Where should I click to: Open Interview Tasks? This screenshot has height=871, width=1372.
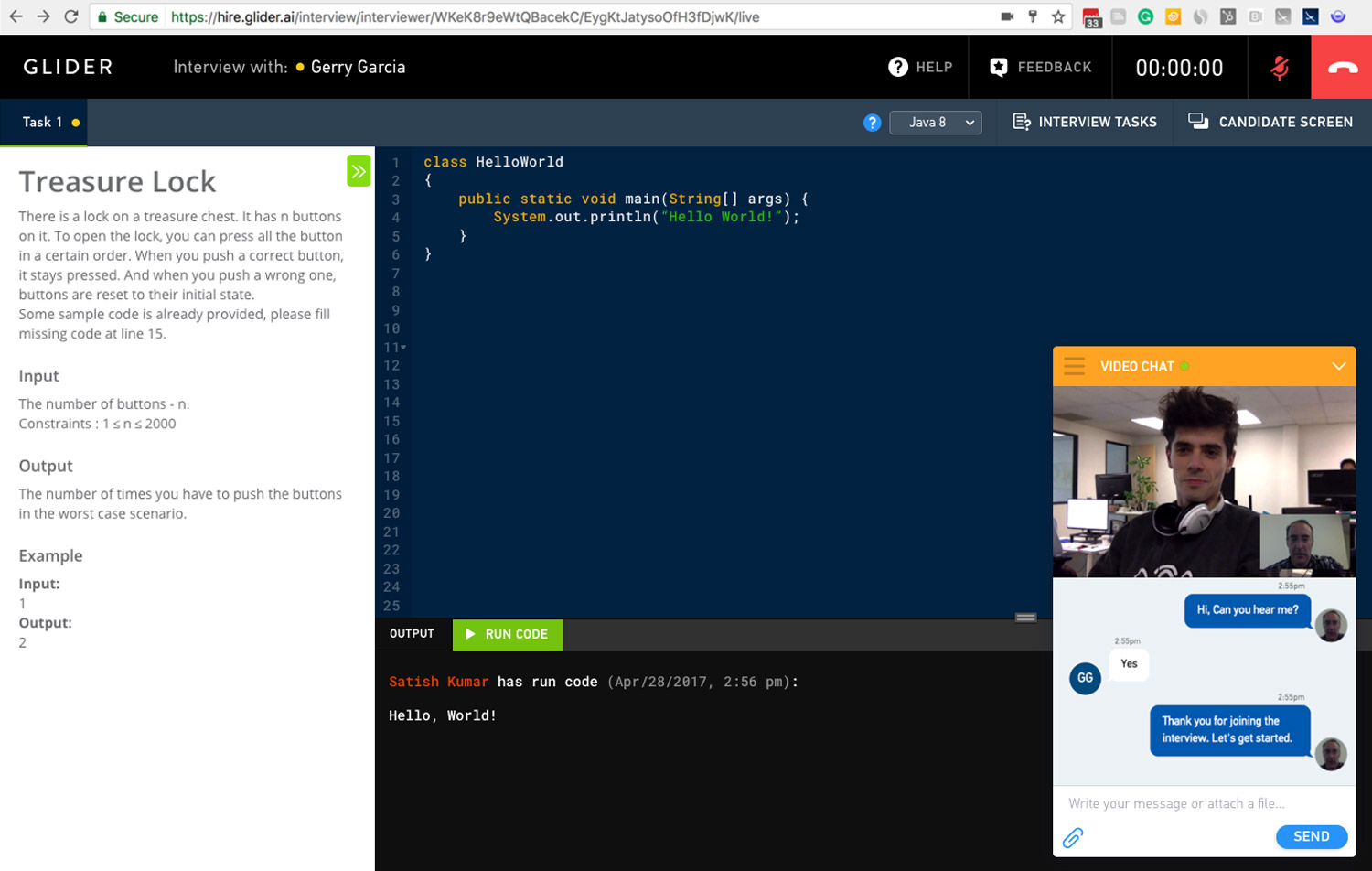[1085, 123]
